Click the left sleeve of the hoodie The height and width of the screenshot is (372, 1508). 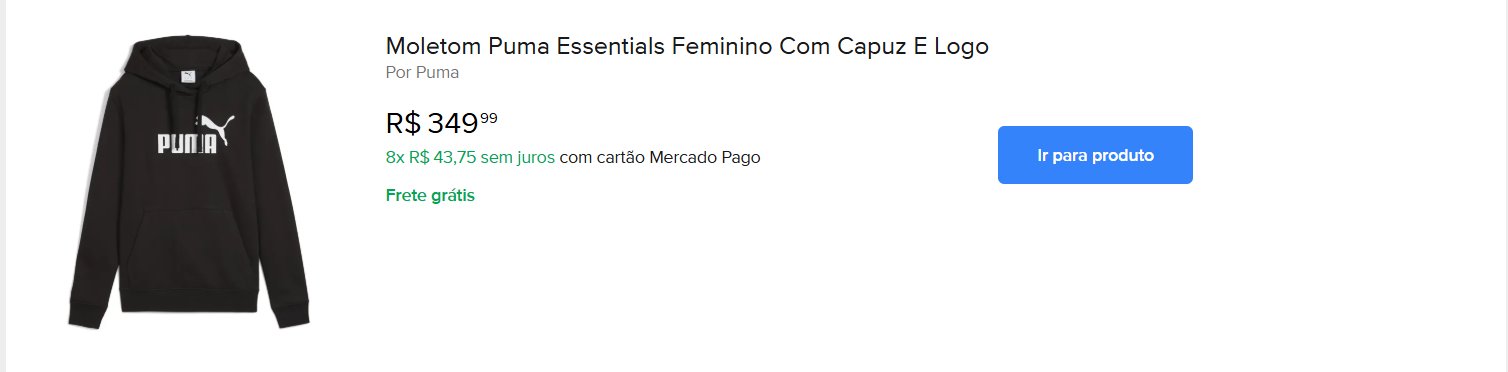90,215
